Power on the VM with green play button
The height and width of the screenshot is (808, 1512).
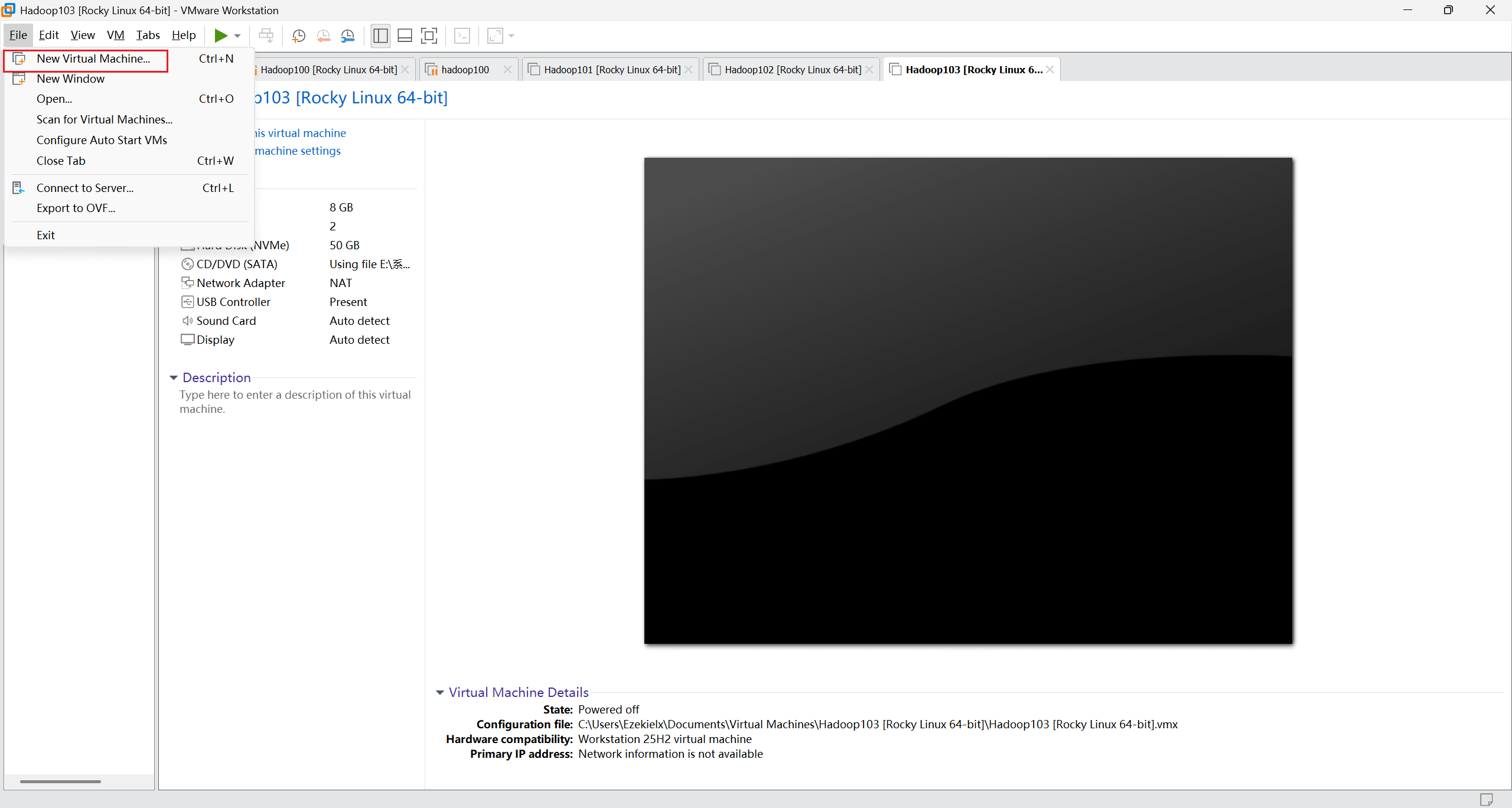click(x=221, y=36)
